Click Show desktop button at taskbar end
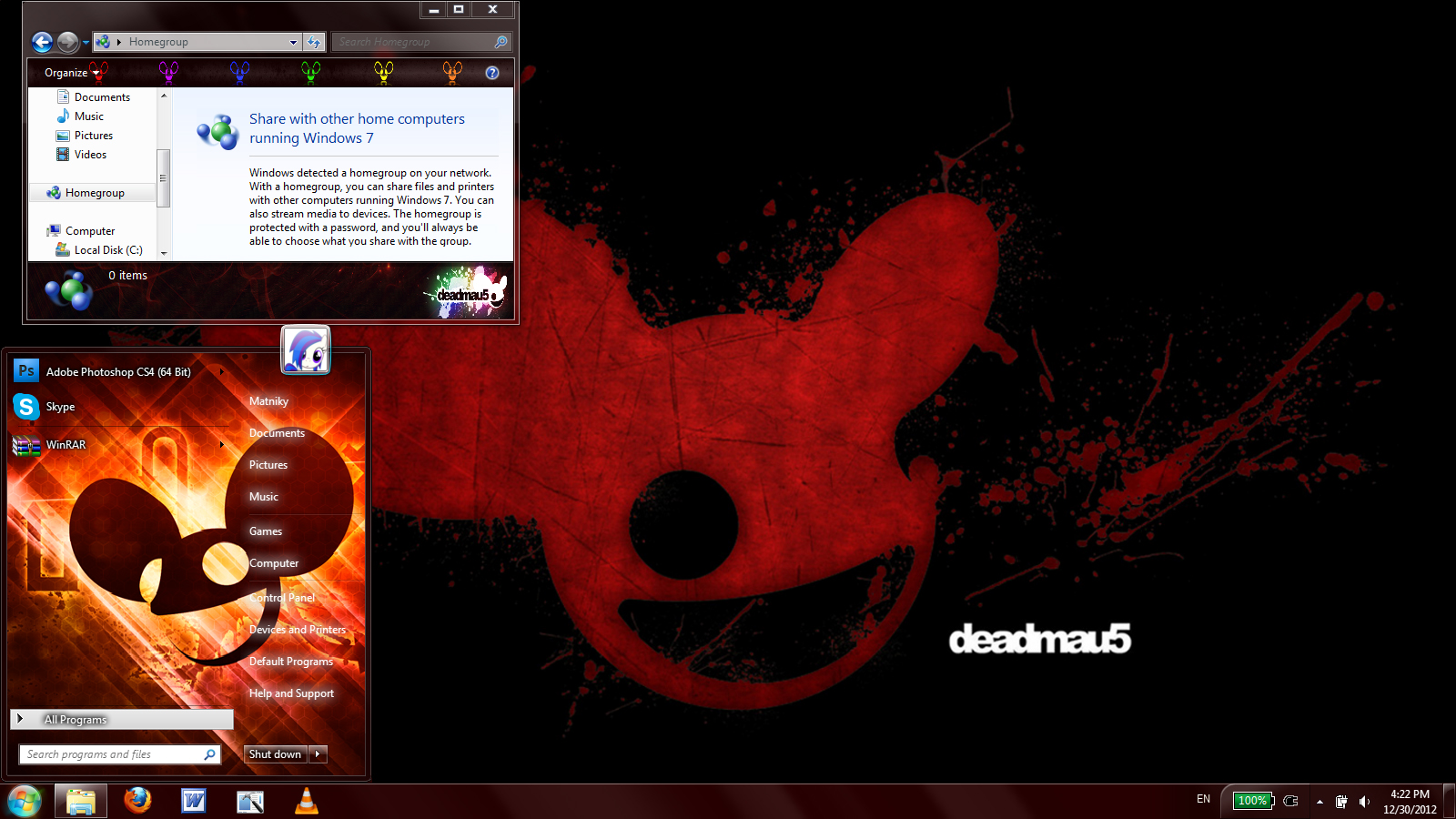This screenshot has height=819, width=1456. pos(1450,802)
